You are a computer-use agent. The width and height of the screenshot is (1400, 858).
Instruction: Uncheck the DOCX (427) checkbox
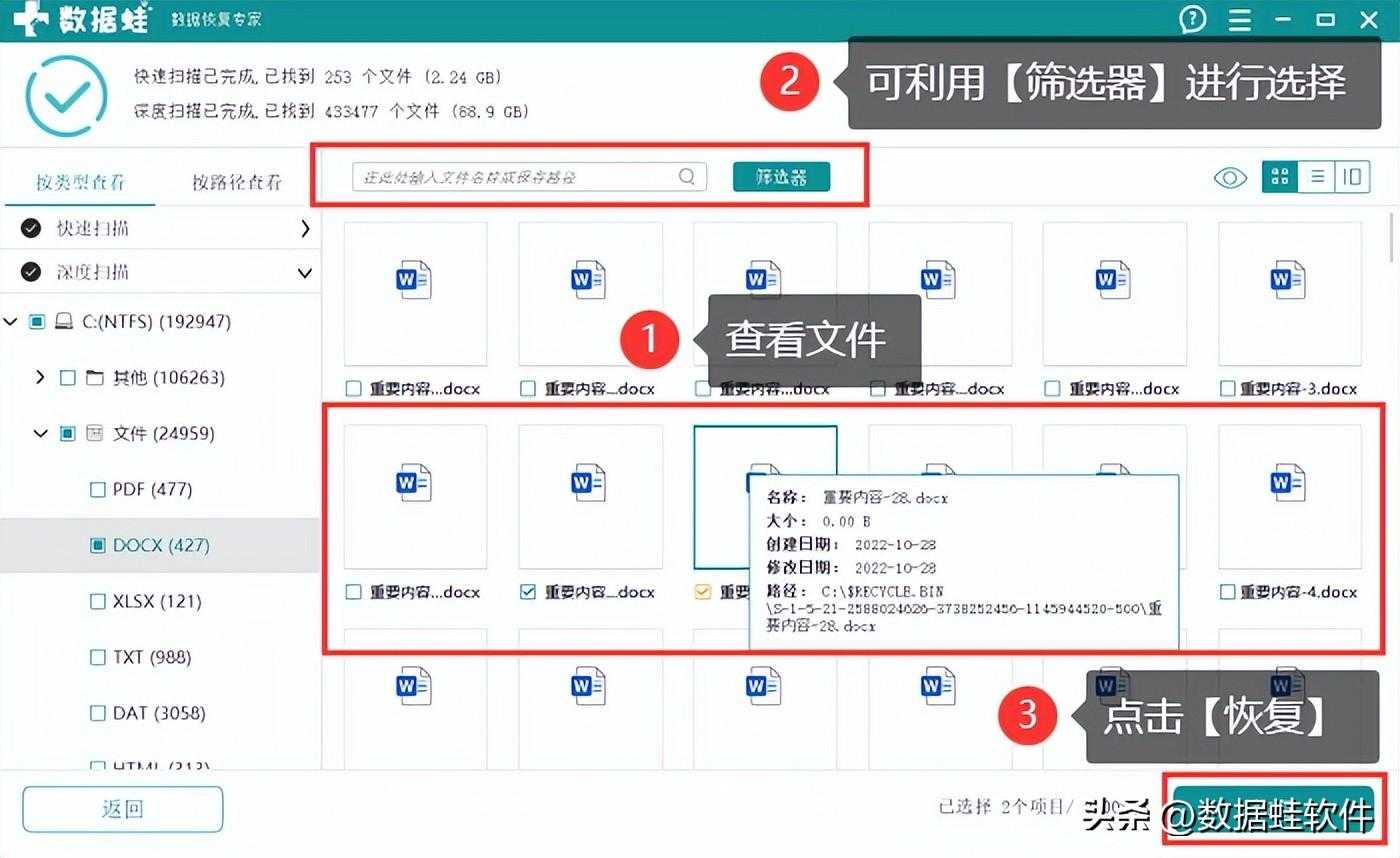tap(97, 546)
